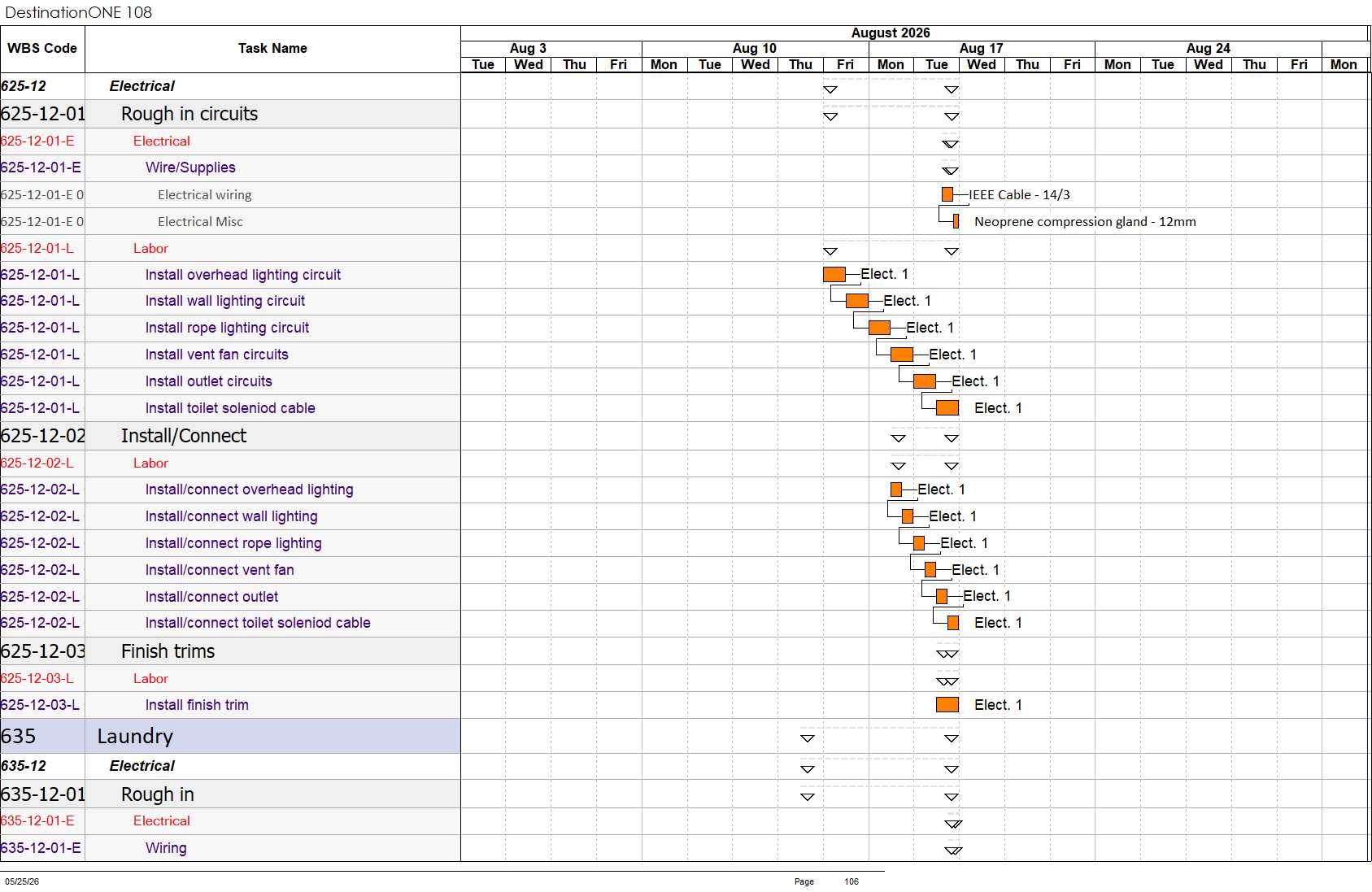Click the Install/connect outlet Gantt bar
This screenshot has width=1372, height=892.
tap(942, 596)
